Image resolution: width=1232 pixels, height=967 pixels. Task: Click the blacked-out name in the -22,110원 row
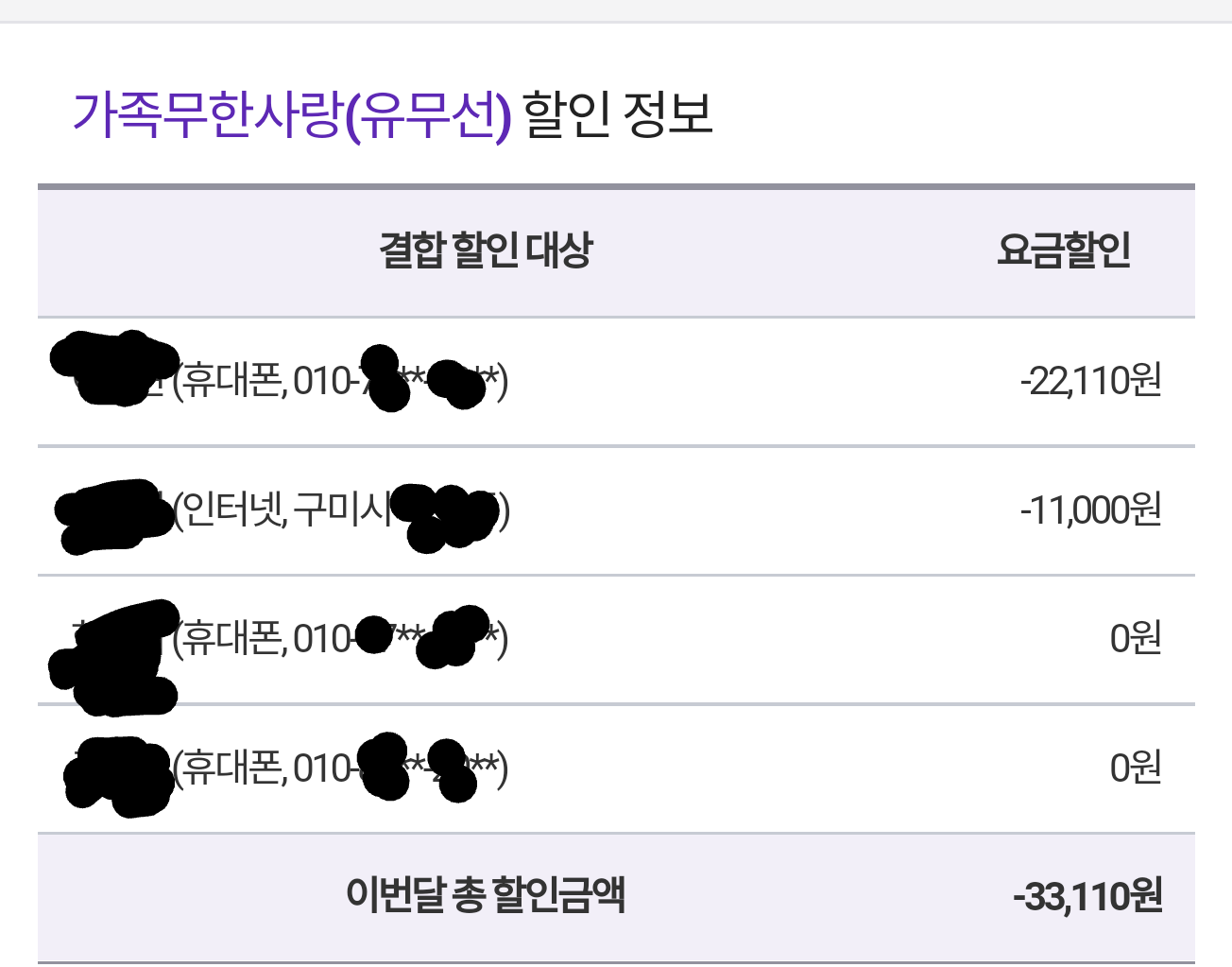pyautogui.click(x=113, y=369)
